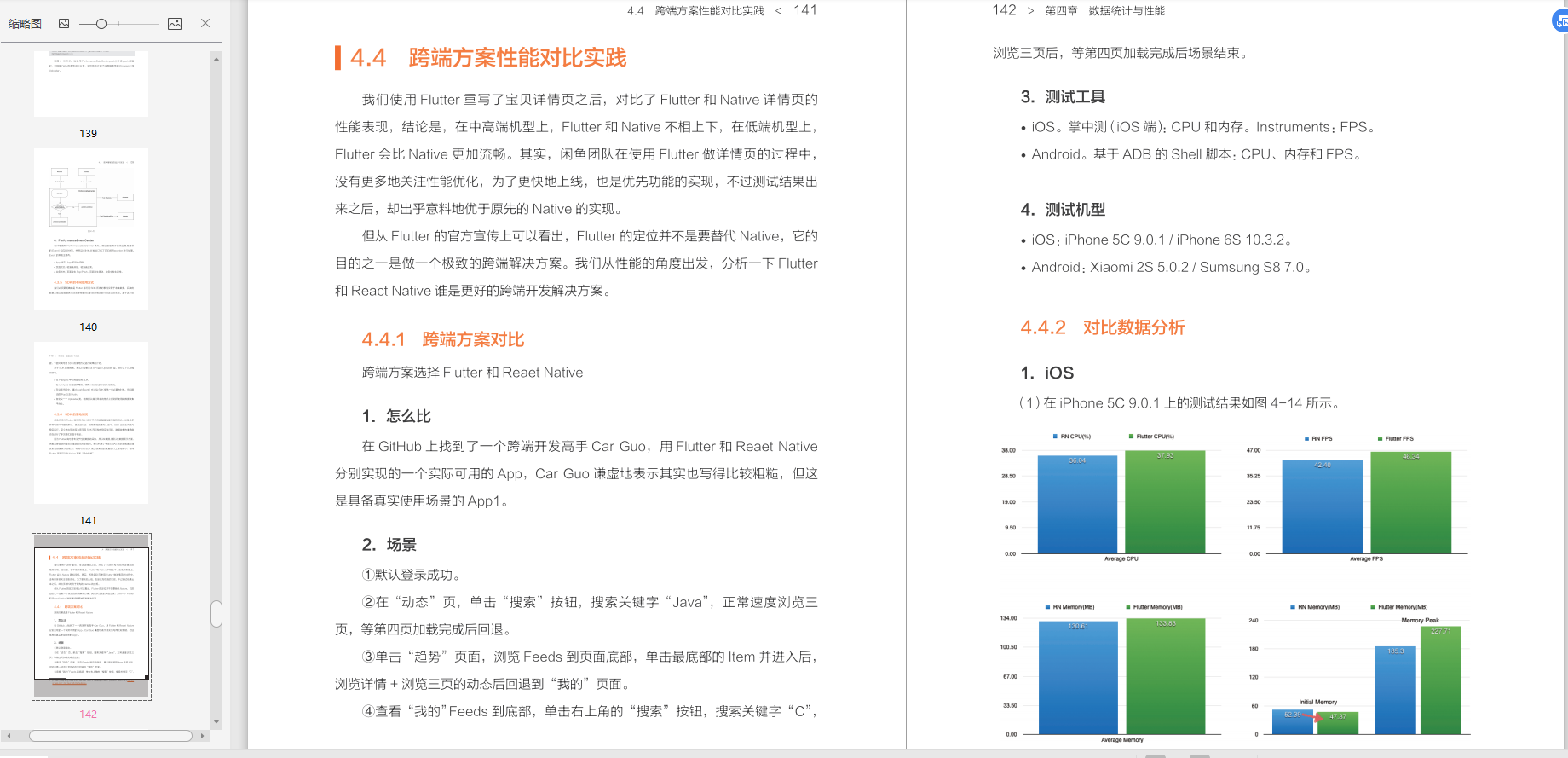The width and height of the screenshot is (1568, 758).
Task: Click the Average FPS axis label
Action: click(x=1367, y=559)
